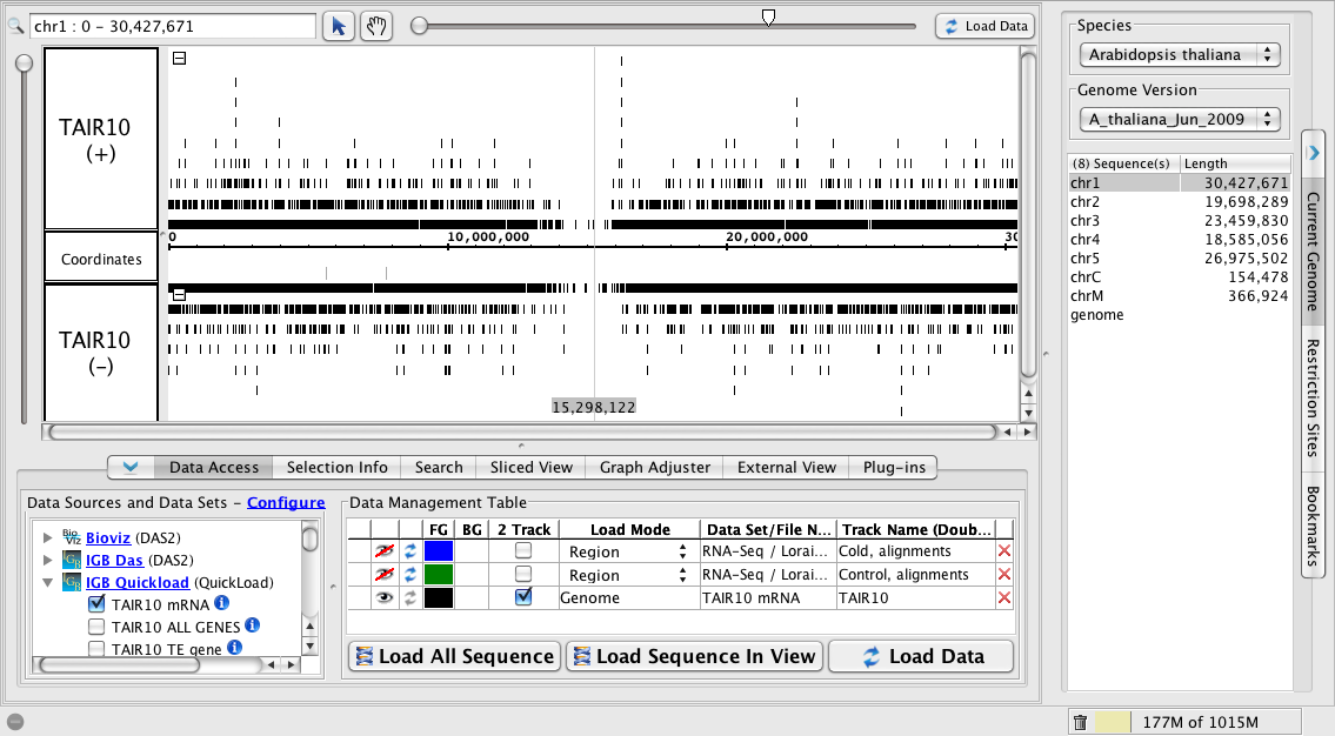
Task: Change green FG color for Control alignments
Action: [x=439, y=575]
